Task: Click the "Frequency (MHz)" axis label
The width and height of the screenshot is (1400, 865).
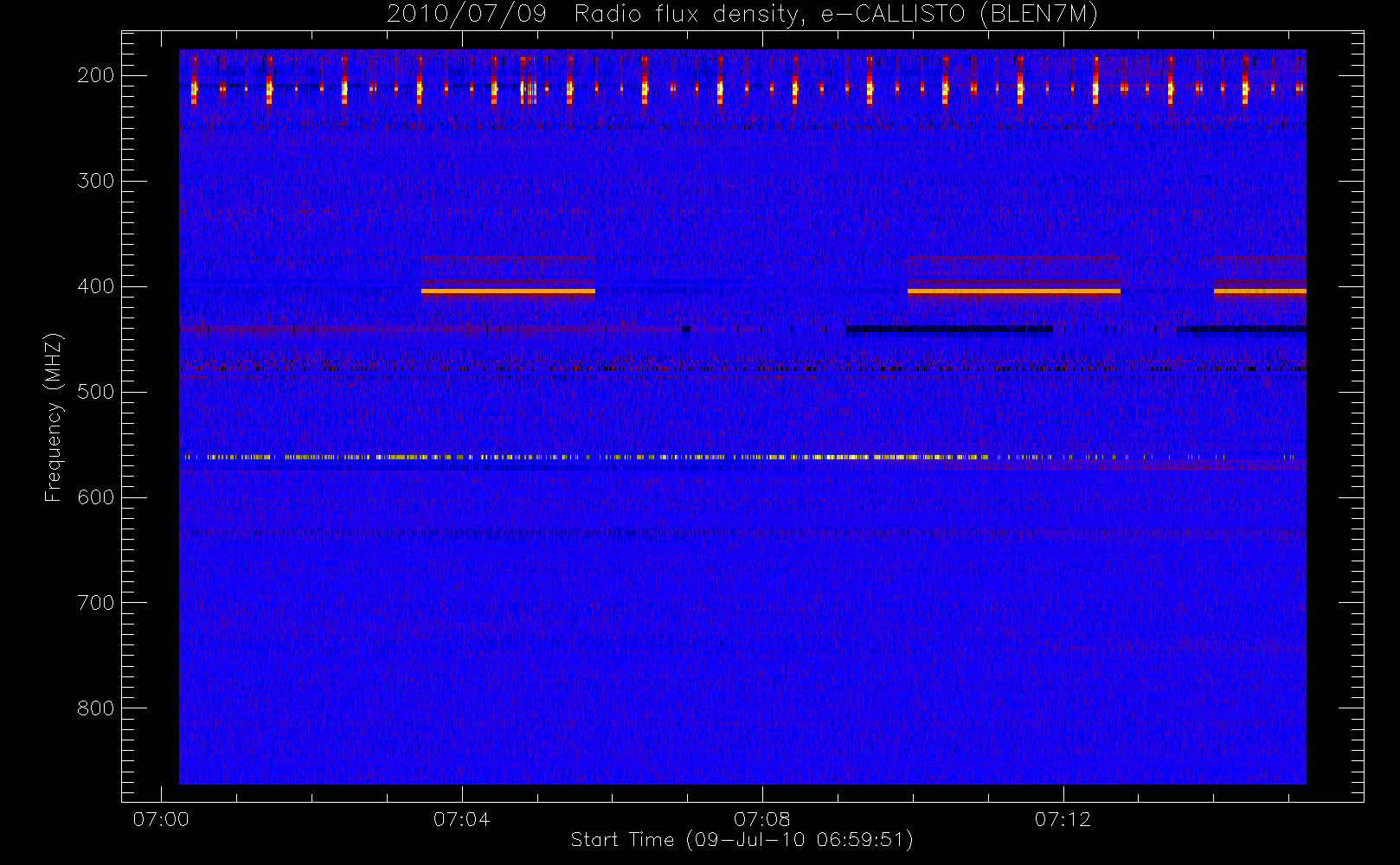Action: click(x=54, y=417)
